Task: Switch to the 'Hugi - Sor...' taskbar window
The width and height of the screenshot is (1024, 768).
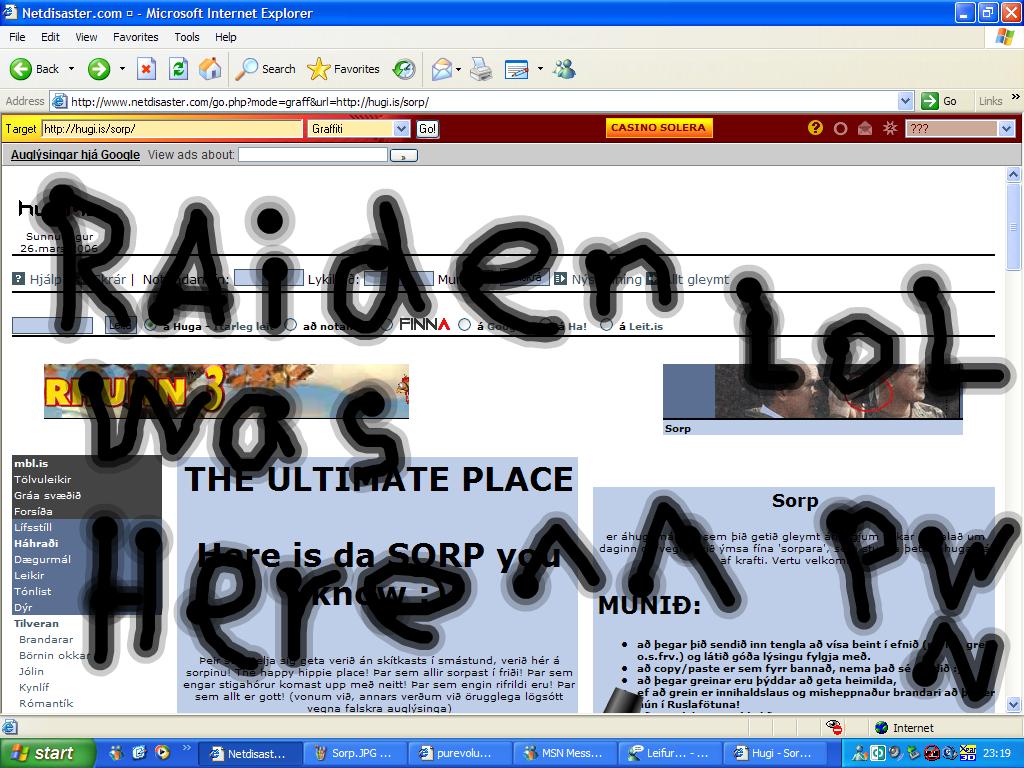Action: click(775, 753)
